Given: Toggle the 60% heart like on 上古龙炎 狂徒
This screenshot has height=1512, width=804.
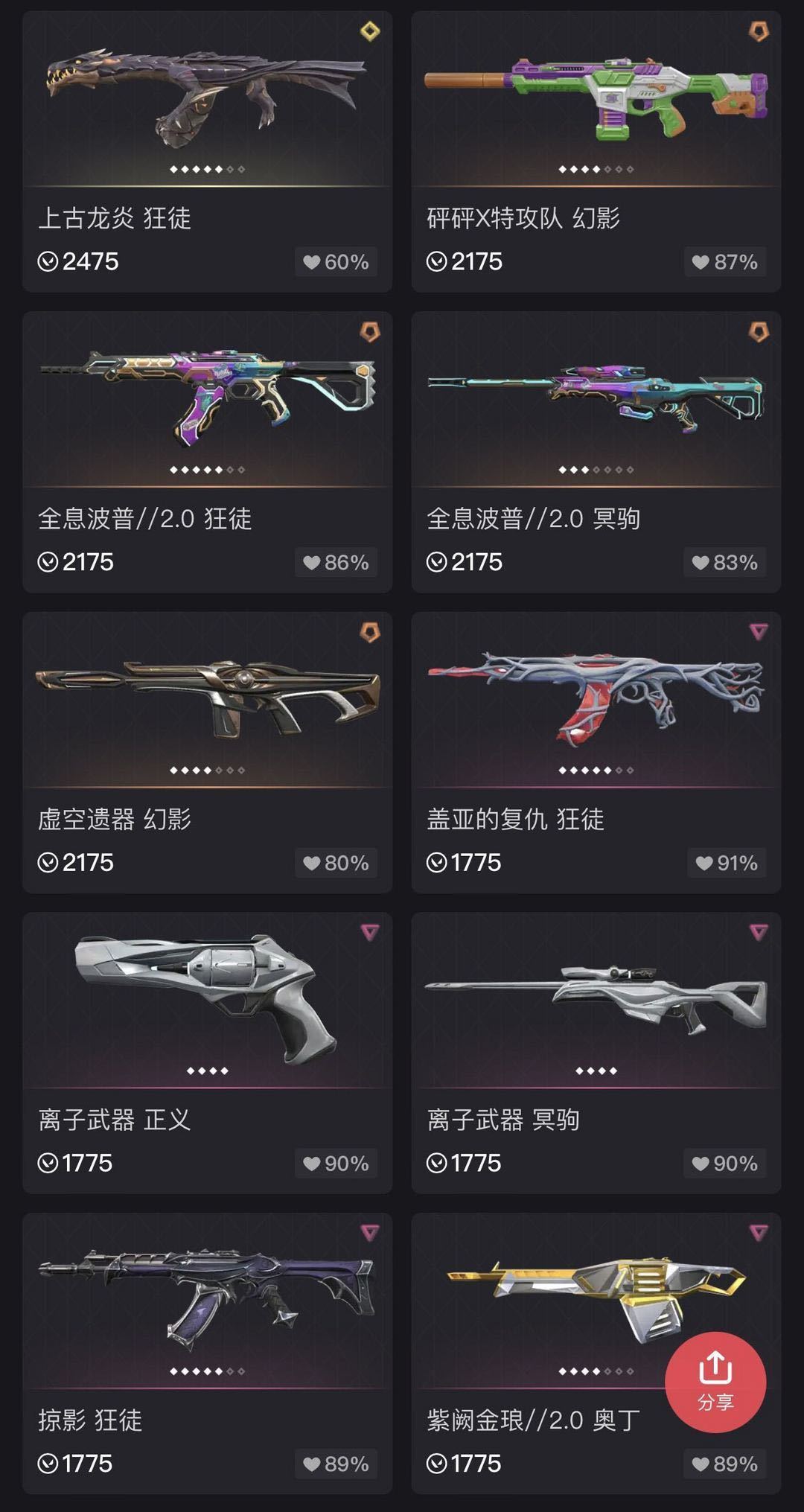Looking at the screenshot, I should coord(336,262).
